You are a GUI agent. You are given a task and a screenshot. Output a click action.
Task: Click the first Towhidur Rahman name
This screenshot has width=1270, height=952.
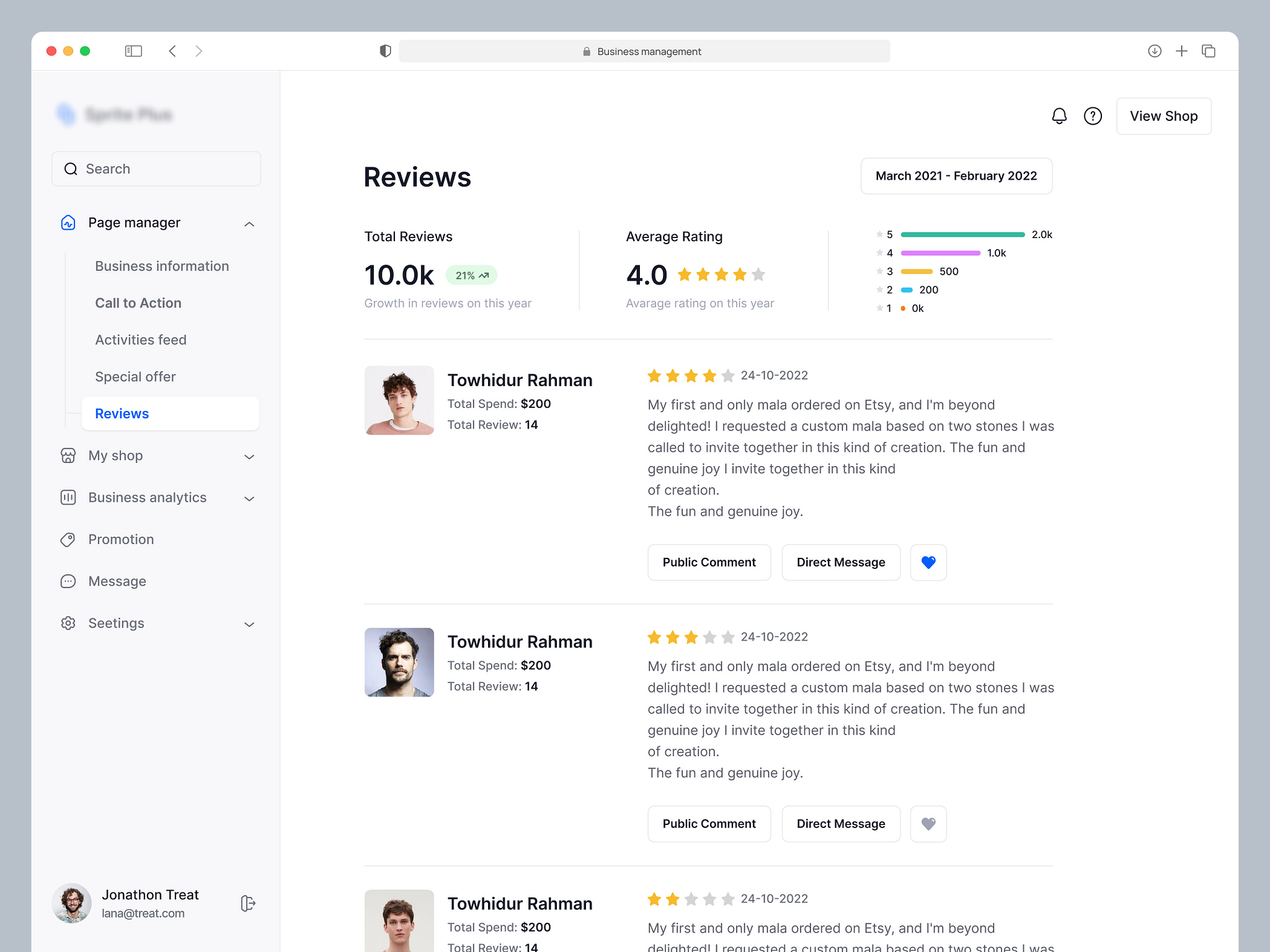click(520, 380)
